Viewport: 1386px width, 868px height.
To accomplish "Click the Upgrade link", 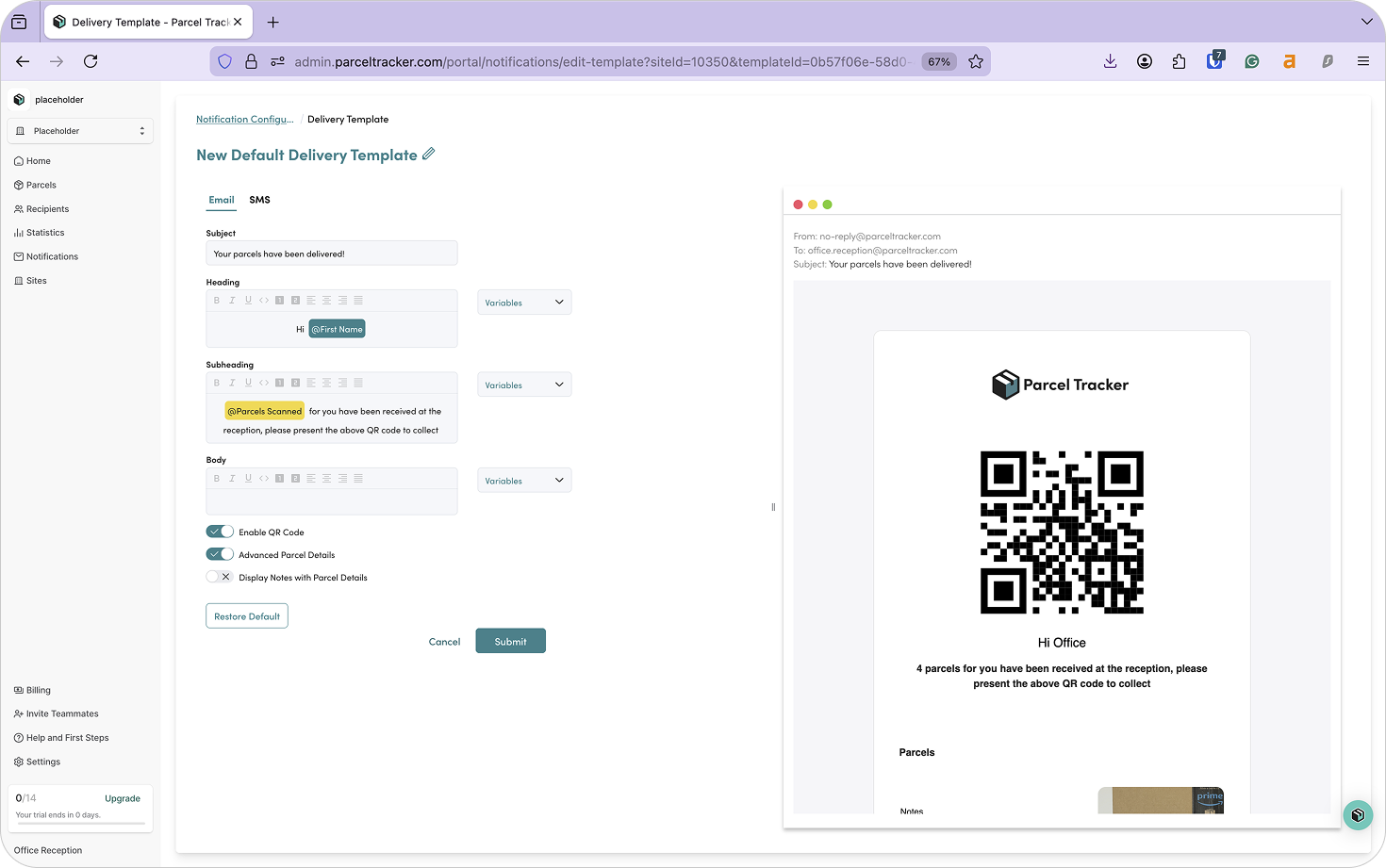I will pyautogui.click(x=123, y=798).
